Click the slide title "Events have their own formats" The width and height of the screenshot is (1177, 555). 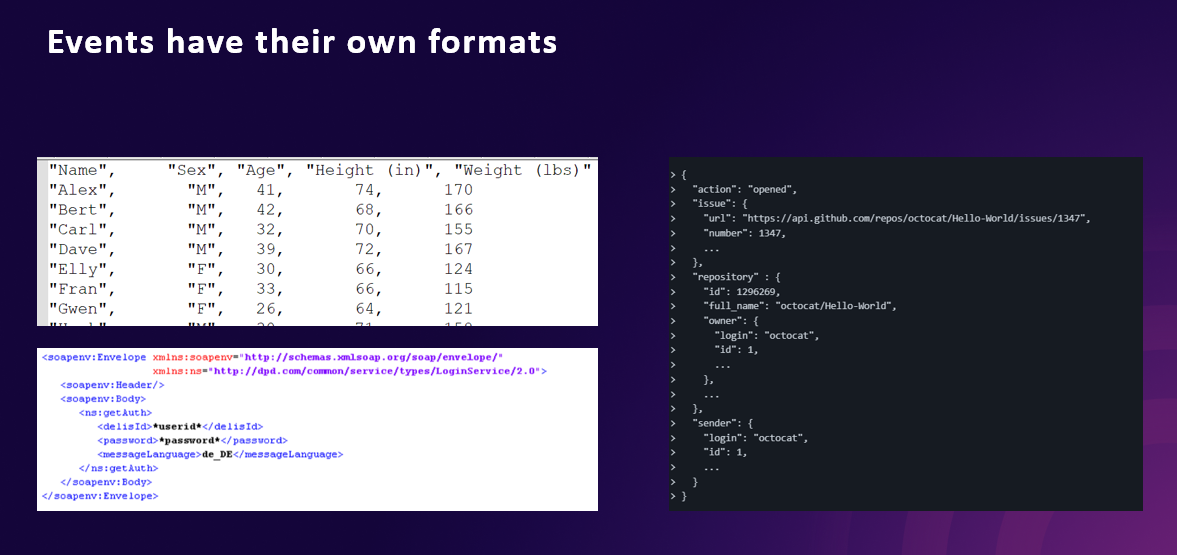[x=302, y=42]
